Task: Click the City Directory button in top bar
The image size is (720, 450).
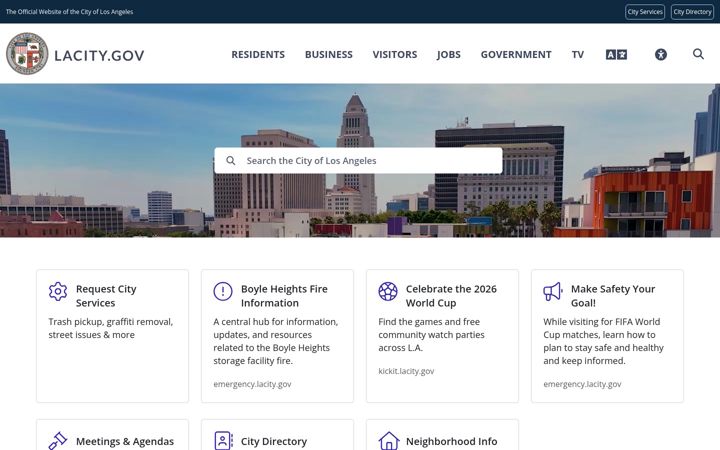Action: (692, 12)
